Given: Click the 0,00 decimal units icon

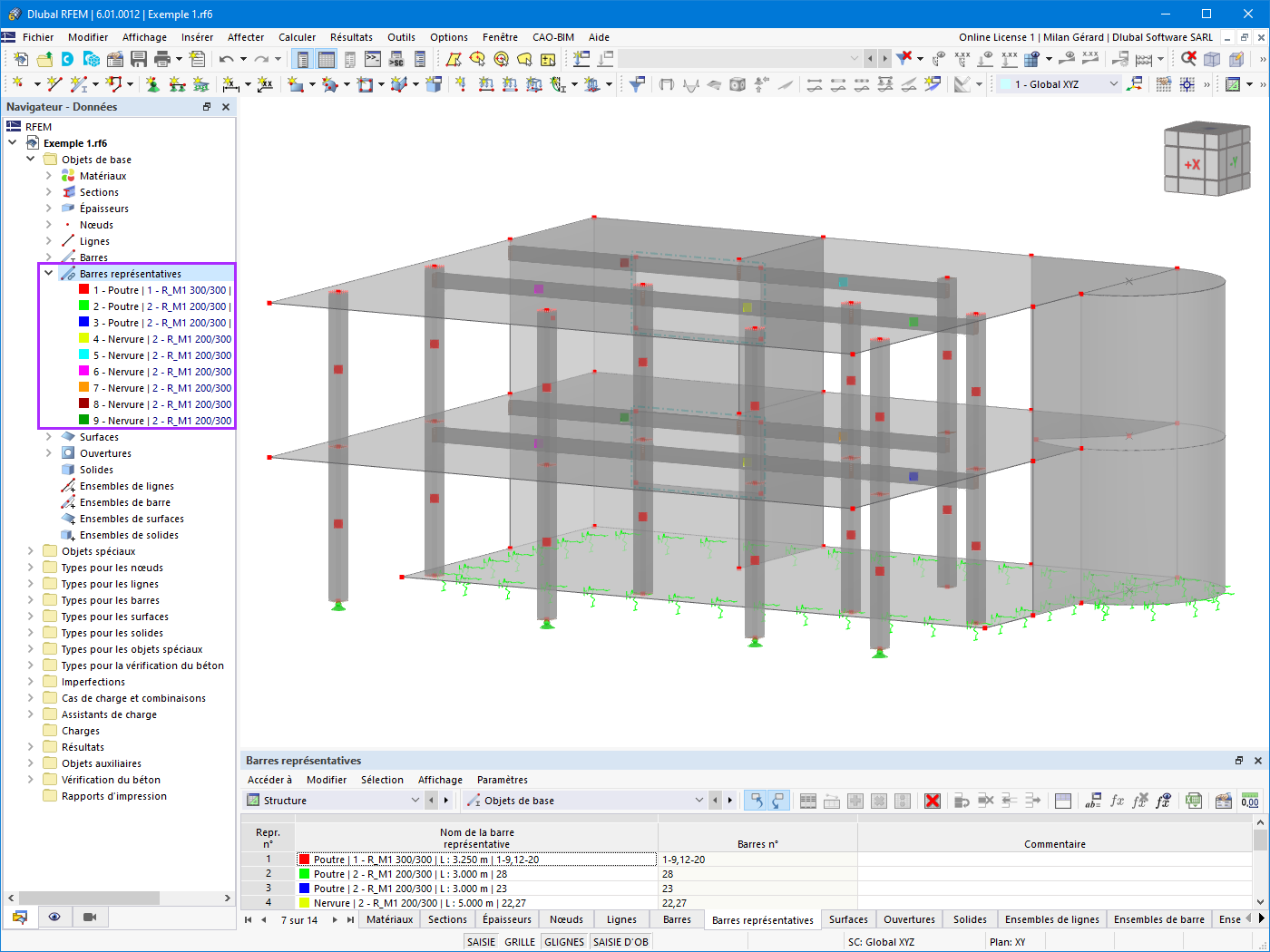Looking at the screenshot, I should (x=1250, y=801).
